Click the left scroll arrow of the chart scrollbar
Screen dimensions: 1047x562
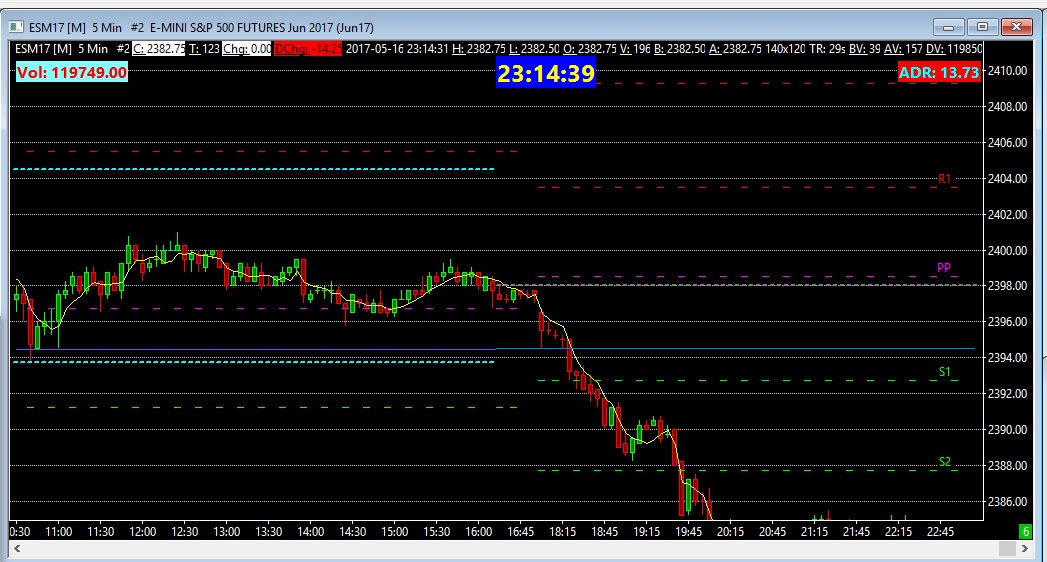point(17,548)
